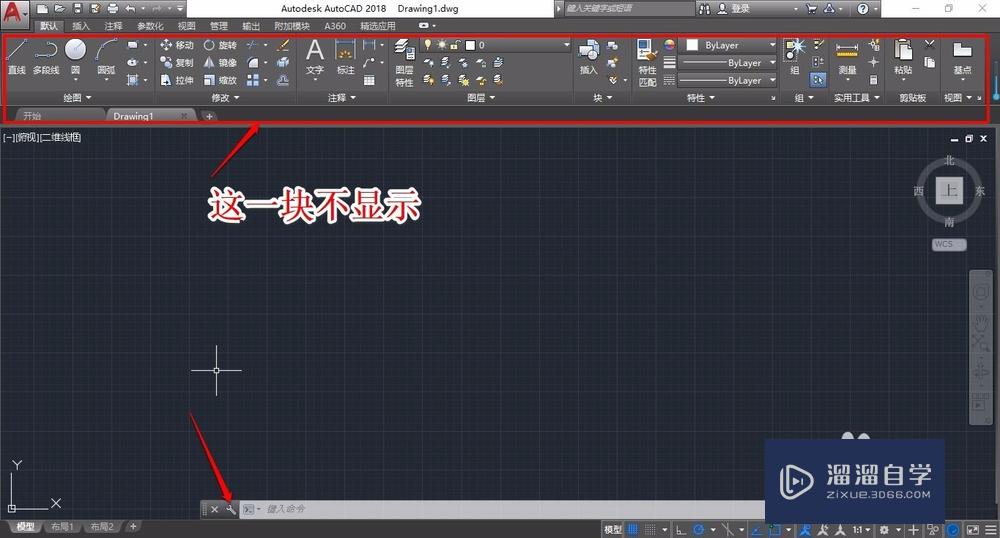Switch to the Output (输出) ribbon tab

251,26
